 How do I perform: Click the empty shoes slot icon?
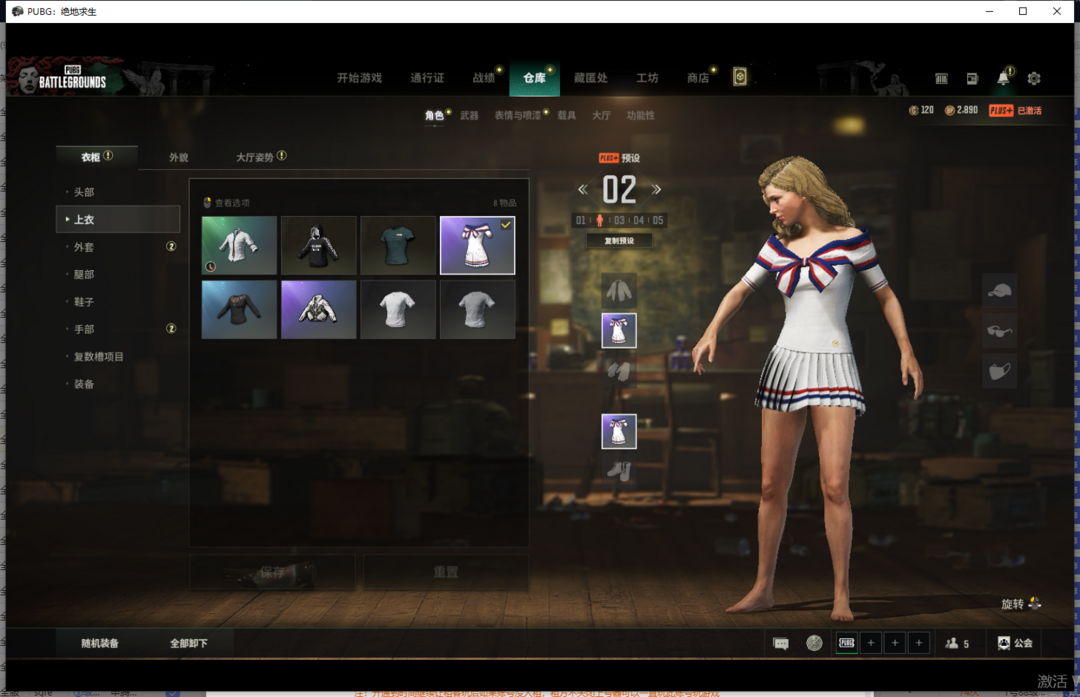(619, 471)
